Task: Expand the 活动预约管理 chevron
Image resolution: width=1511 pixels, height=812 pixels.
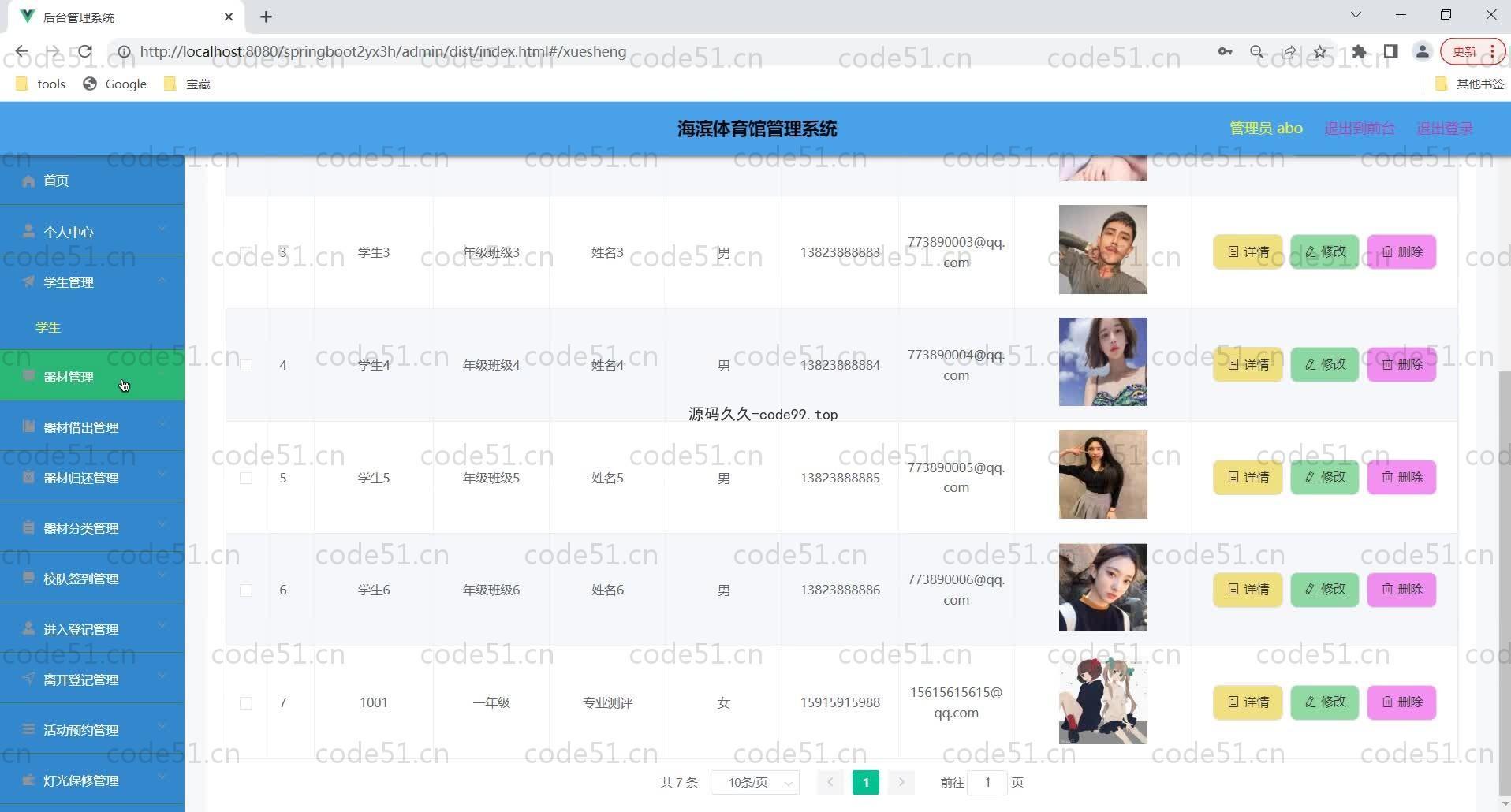Action: [x=162, y=727]
